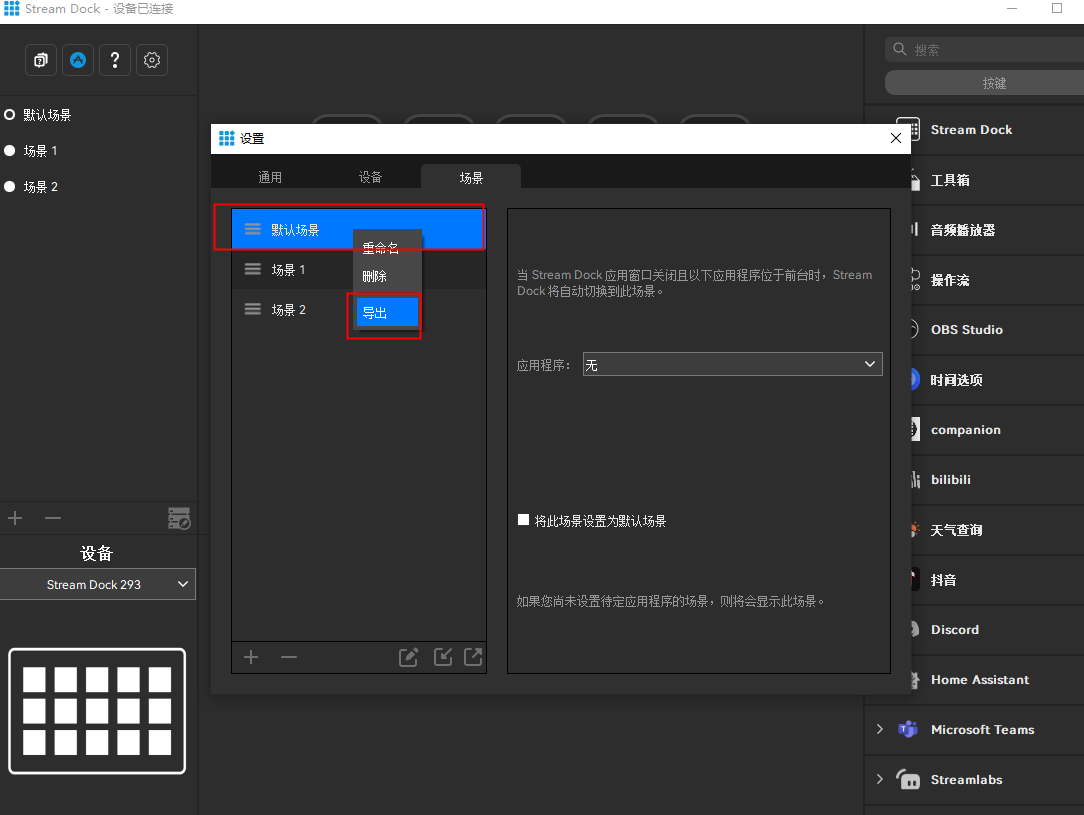1084x815 pixels.
Task: Open the settings gear icon in toolbar
Action: 152,60
